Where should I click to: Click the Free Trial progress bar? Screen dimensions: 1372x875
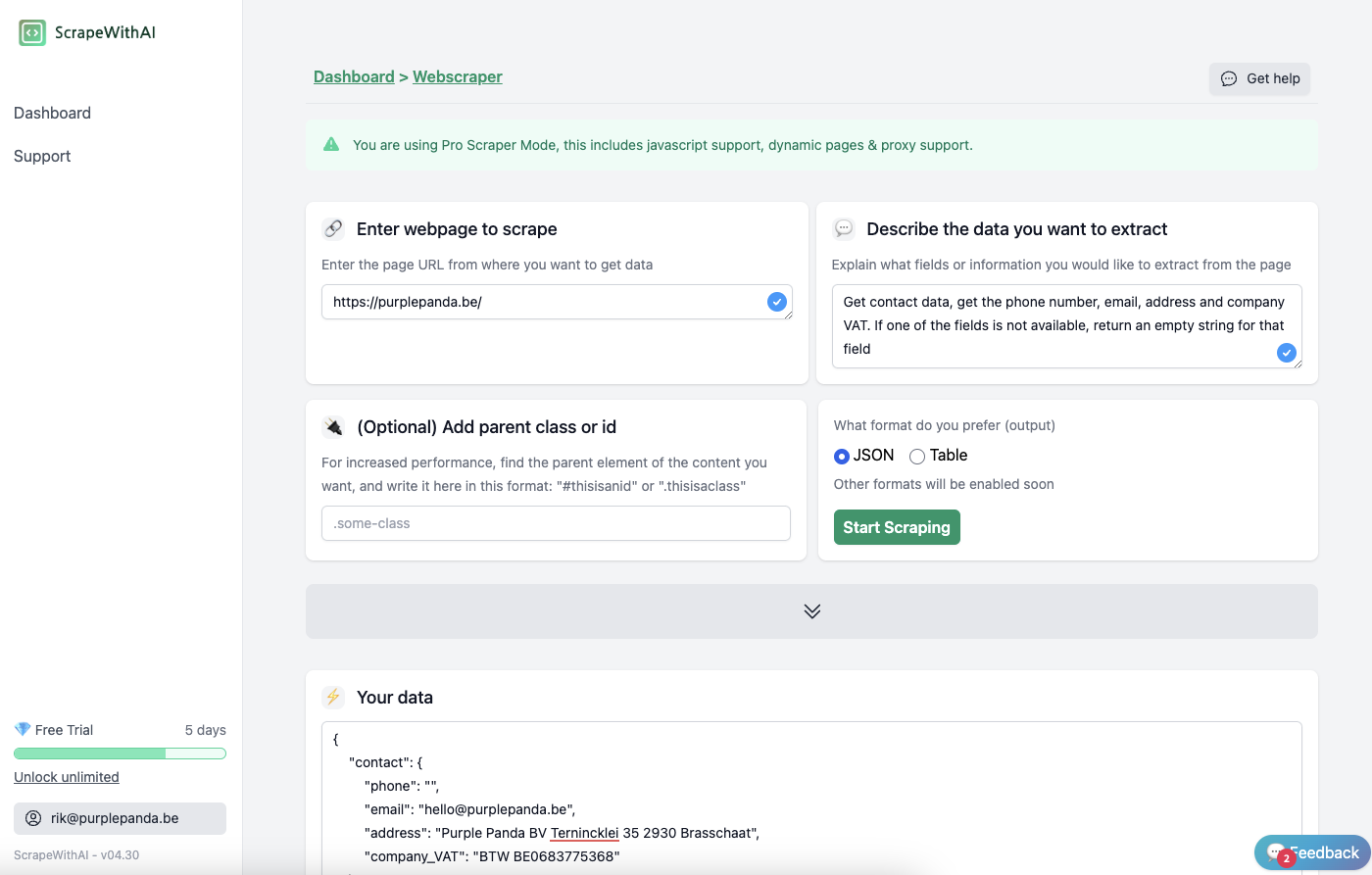click(x=120, y=753)
